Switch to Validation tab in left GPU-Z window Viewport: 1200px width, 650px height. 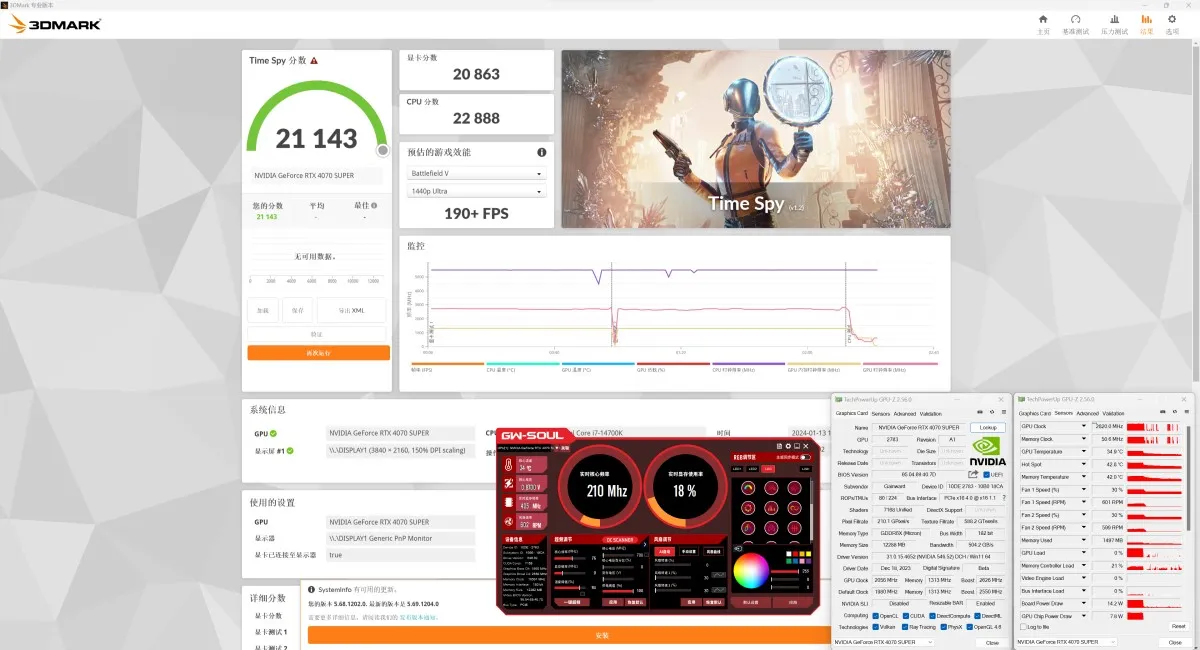click(930, 414)
